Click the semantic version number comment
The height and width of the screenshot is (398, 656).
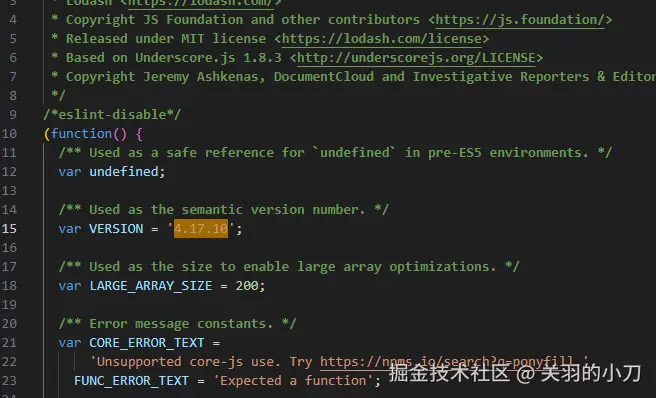tap(223, 210)
